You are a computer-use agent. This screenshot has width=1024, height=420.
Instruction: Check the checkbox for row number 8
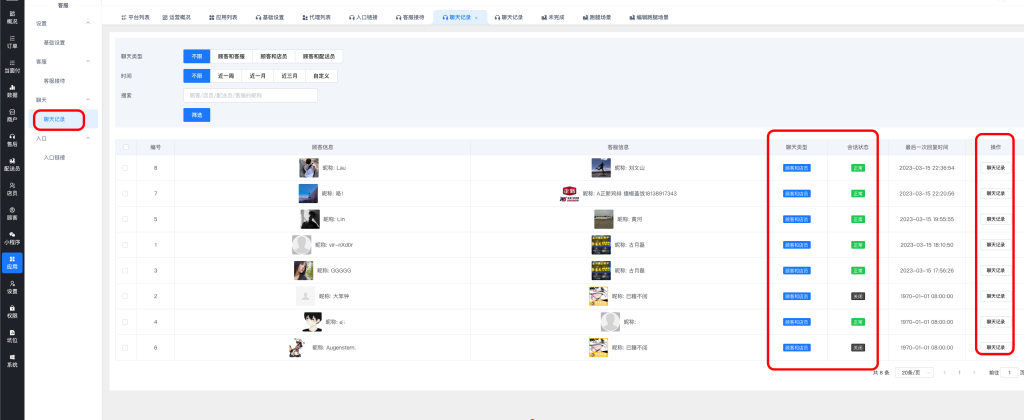click(x=125, y=167)
